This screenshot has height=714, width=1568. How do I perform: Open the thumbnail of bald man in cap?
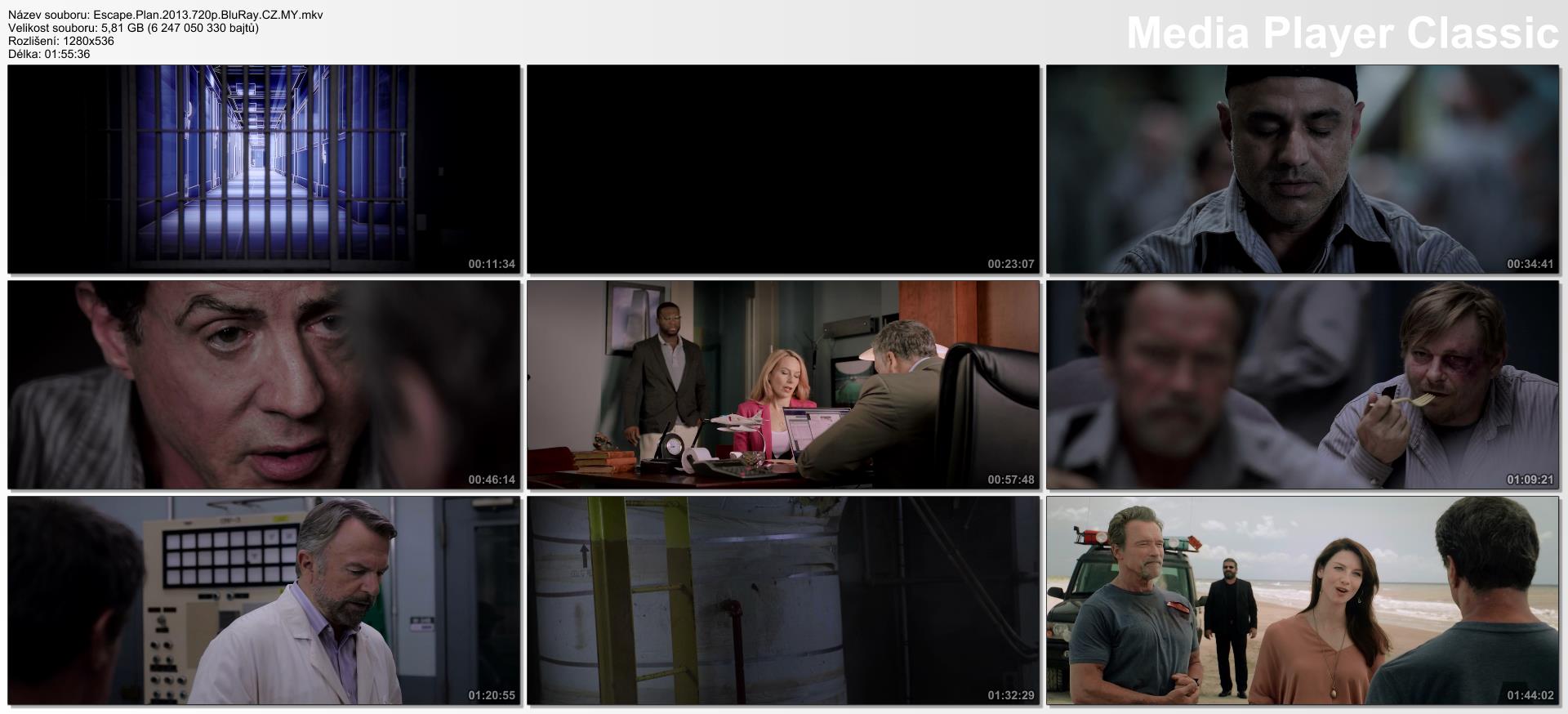click(1302, 169)
